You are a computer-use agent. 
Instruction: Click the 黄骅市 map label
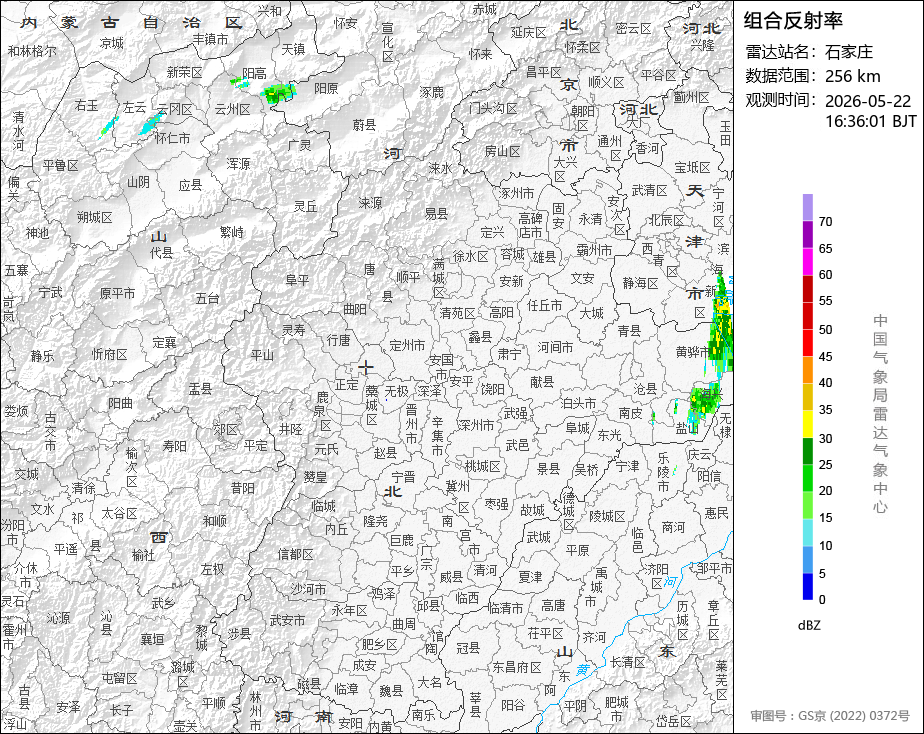694,352
